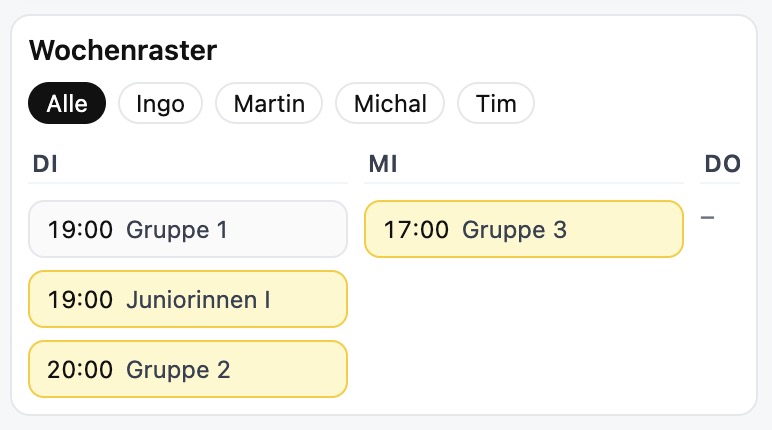
Task: Open the Gruppe 1 entry name
Action: [x=177, y=230]
